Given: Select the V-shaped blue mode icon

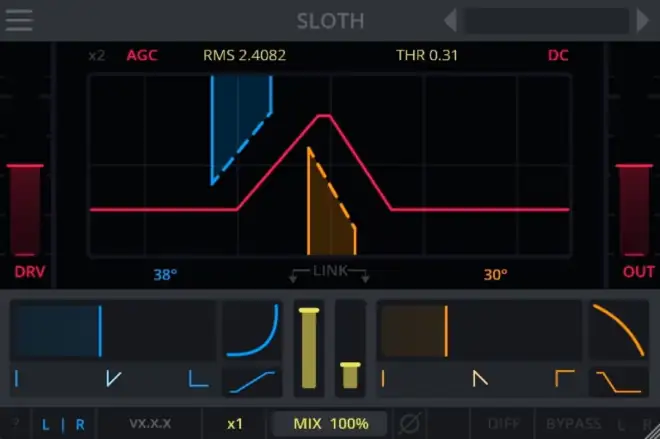Looking at the screenshot, I should click(x=113, y=378).
